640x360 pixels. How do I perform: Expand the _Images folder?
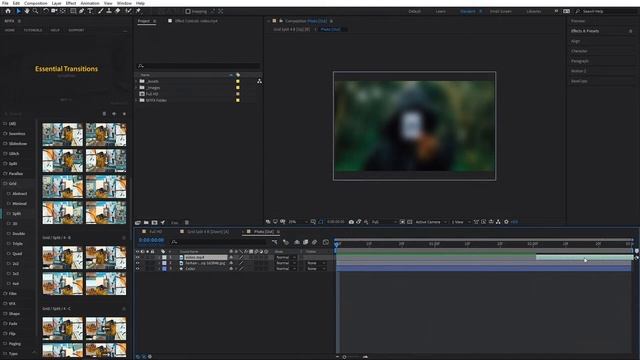pyautogui.click(x=137, y=87)
